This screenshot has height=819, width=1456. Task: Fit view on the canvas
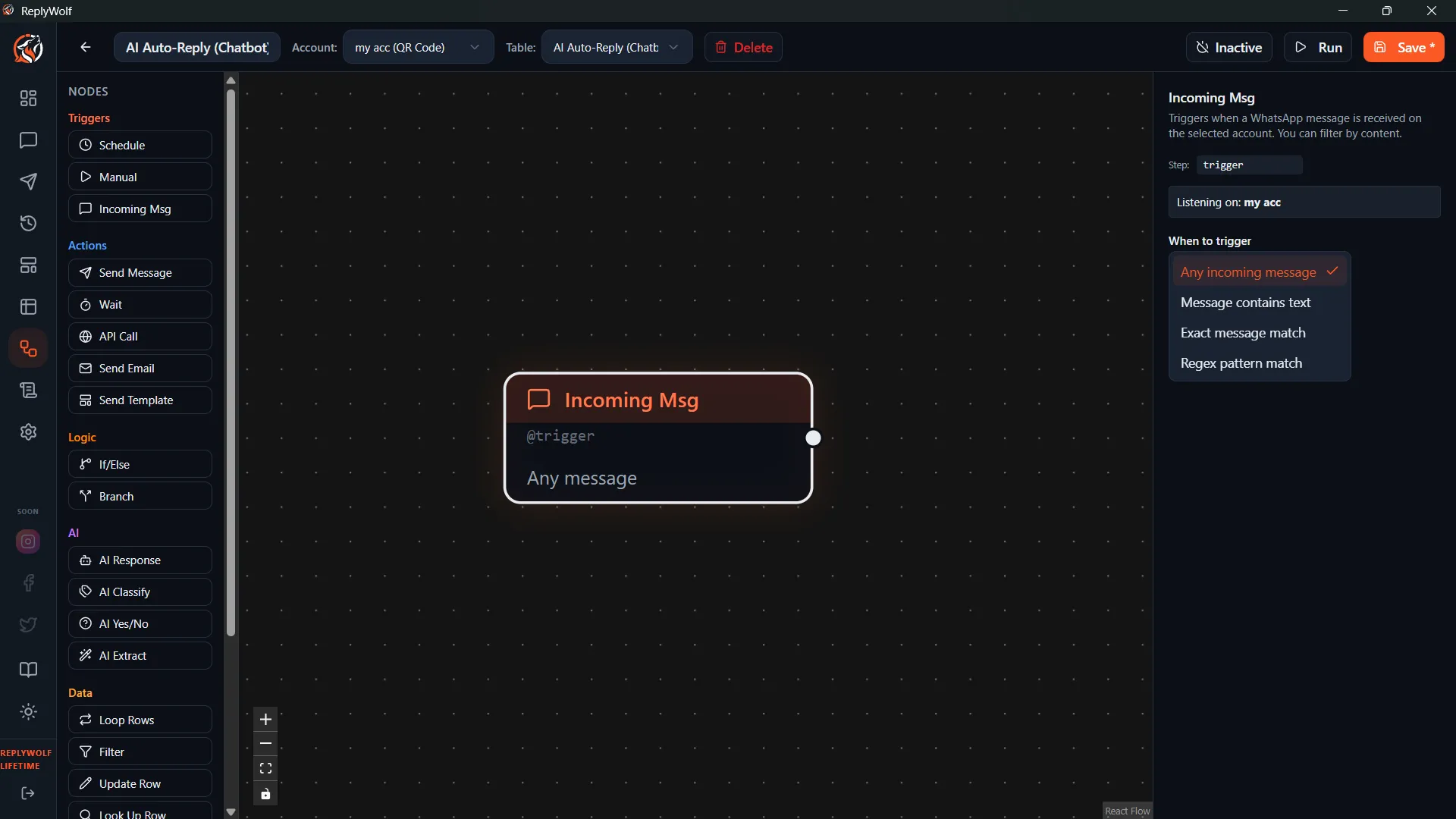265,769
